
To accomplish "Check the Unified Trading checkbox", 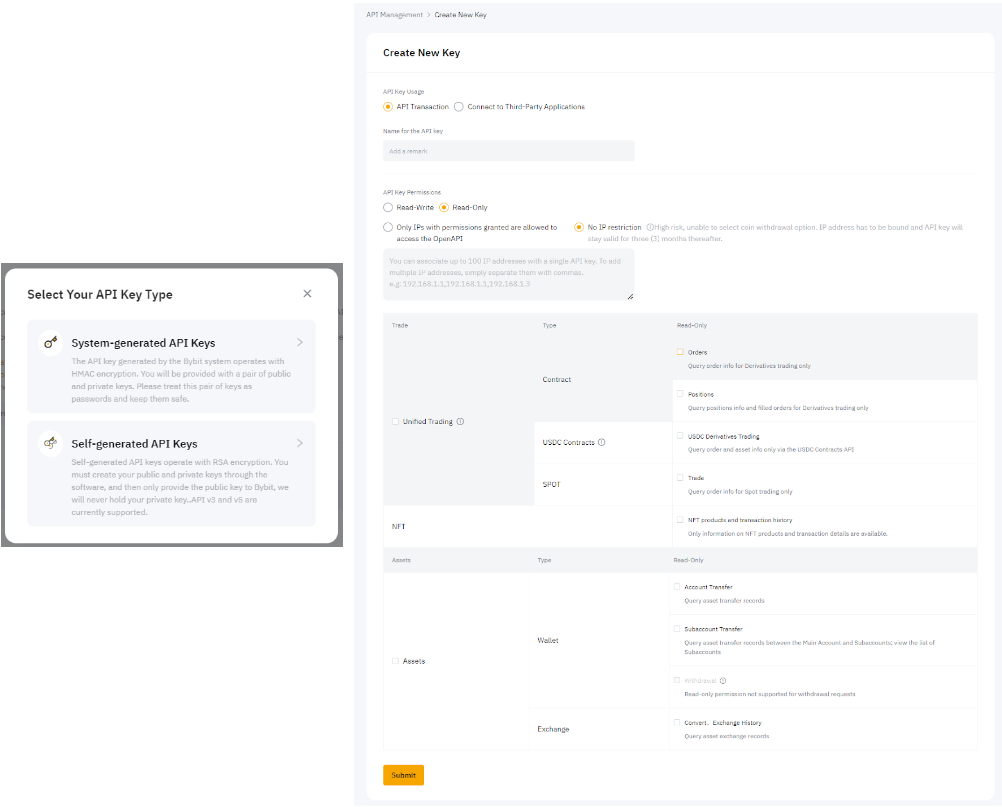I will (x=395, y=422).
